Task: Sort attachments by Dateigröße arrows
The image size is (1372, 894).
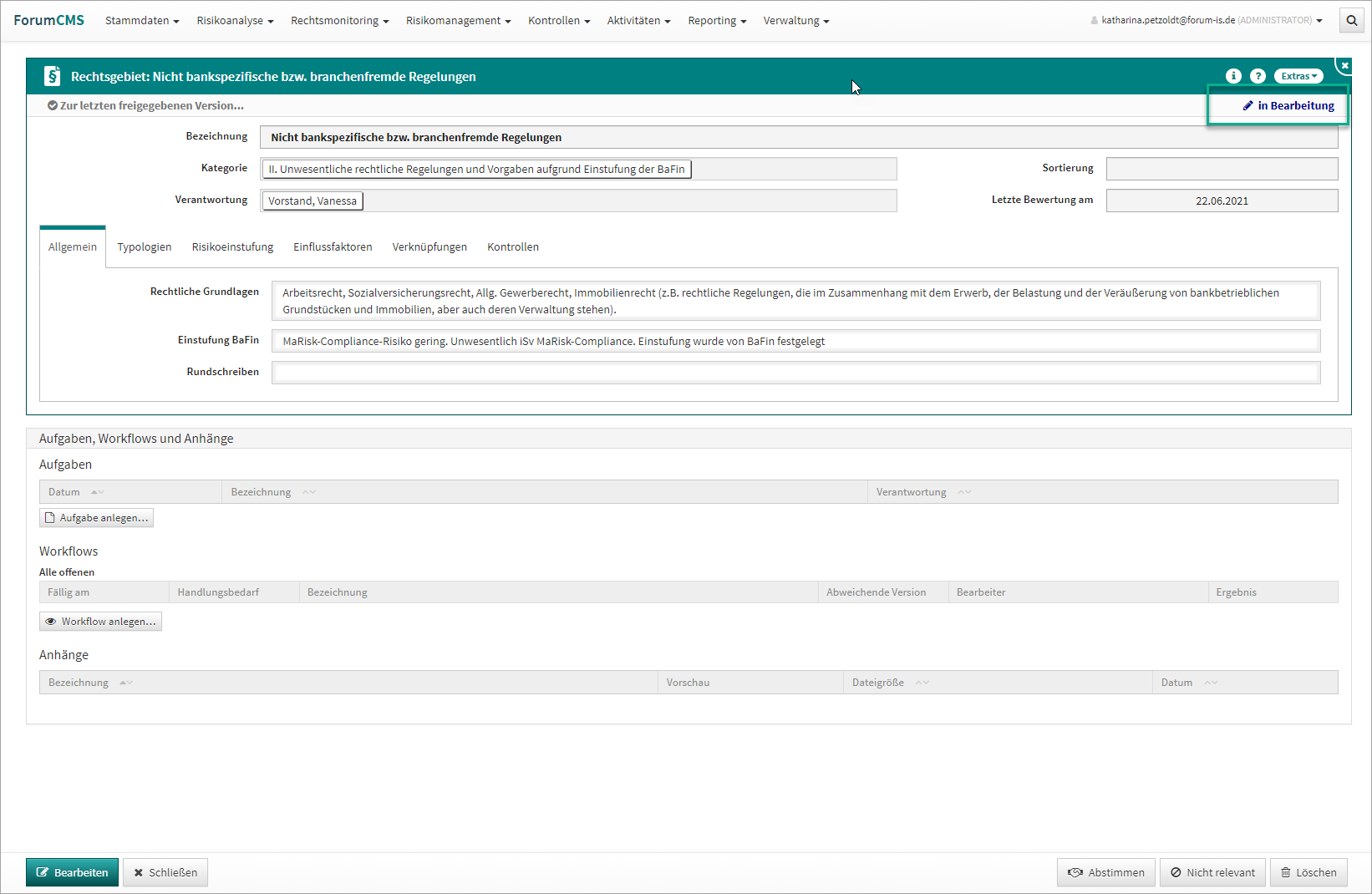Action: (922, 683)
